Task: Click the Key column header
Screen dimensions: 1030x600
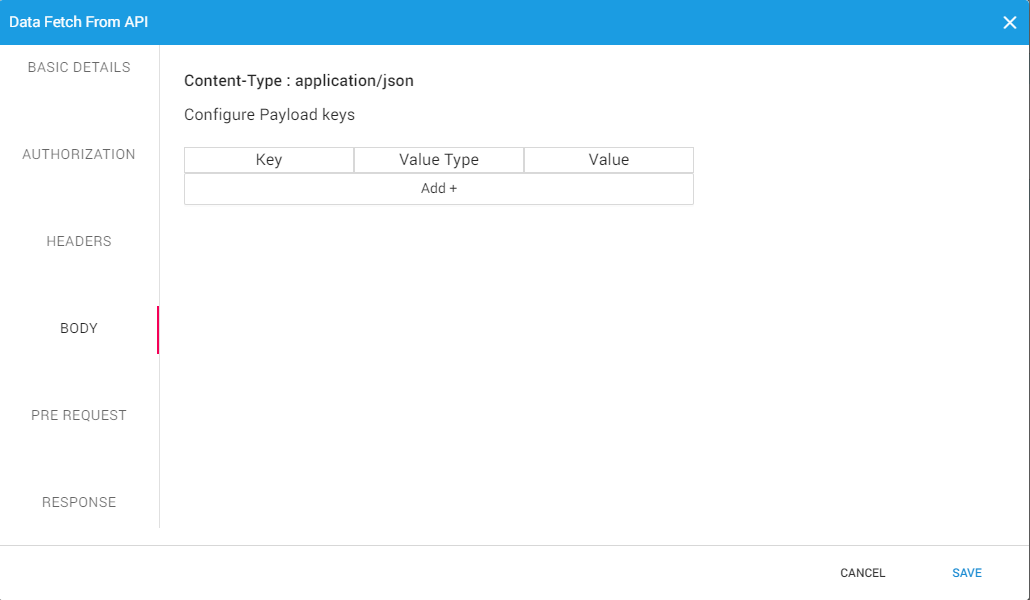Action: click(x=269, y=160)
